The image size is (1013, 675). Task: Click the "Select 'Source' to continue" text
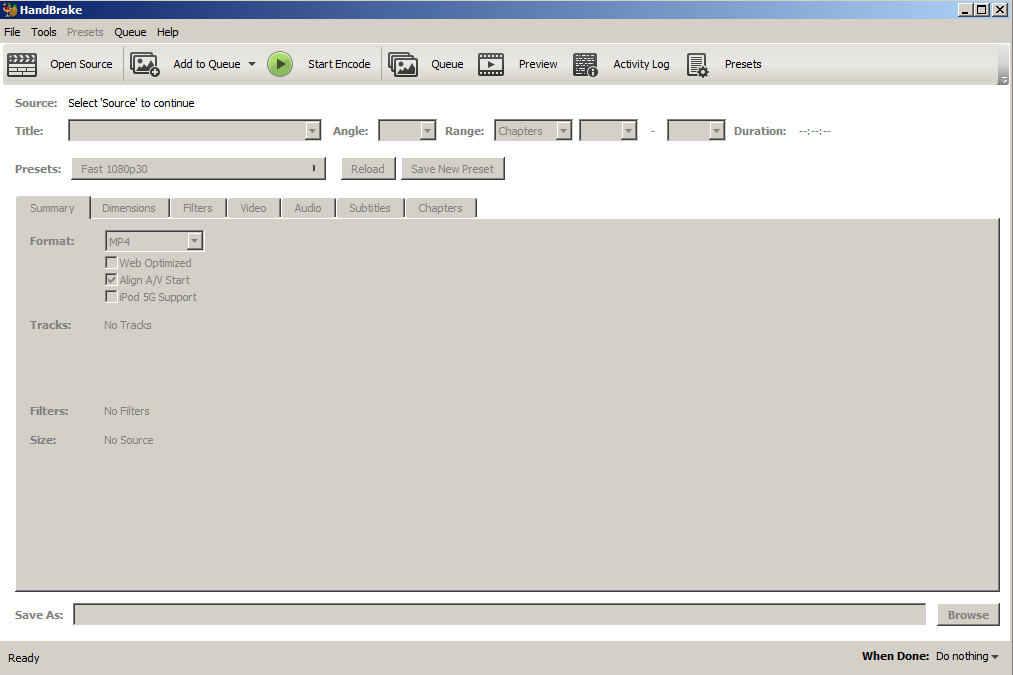[x=131, y=103]
